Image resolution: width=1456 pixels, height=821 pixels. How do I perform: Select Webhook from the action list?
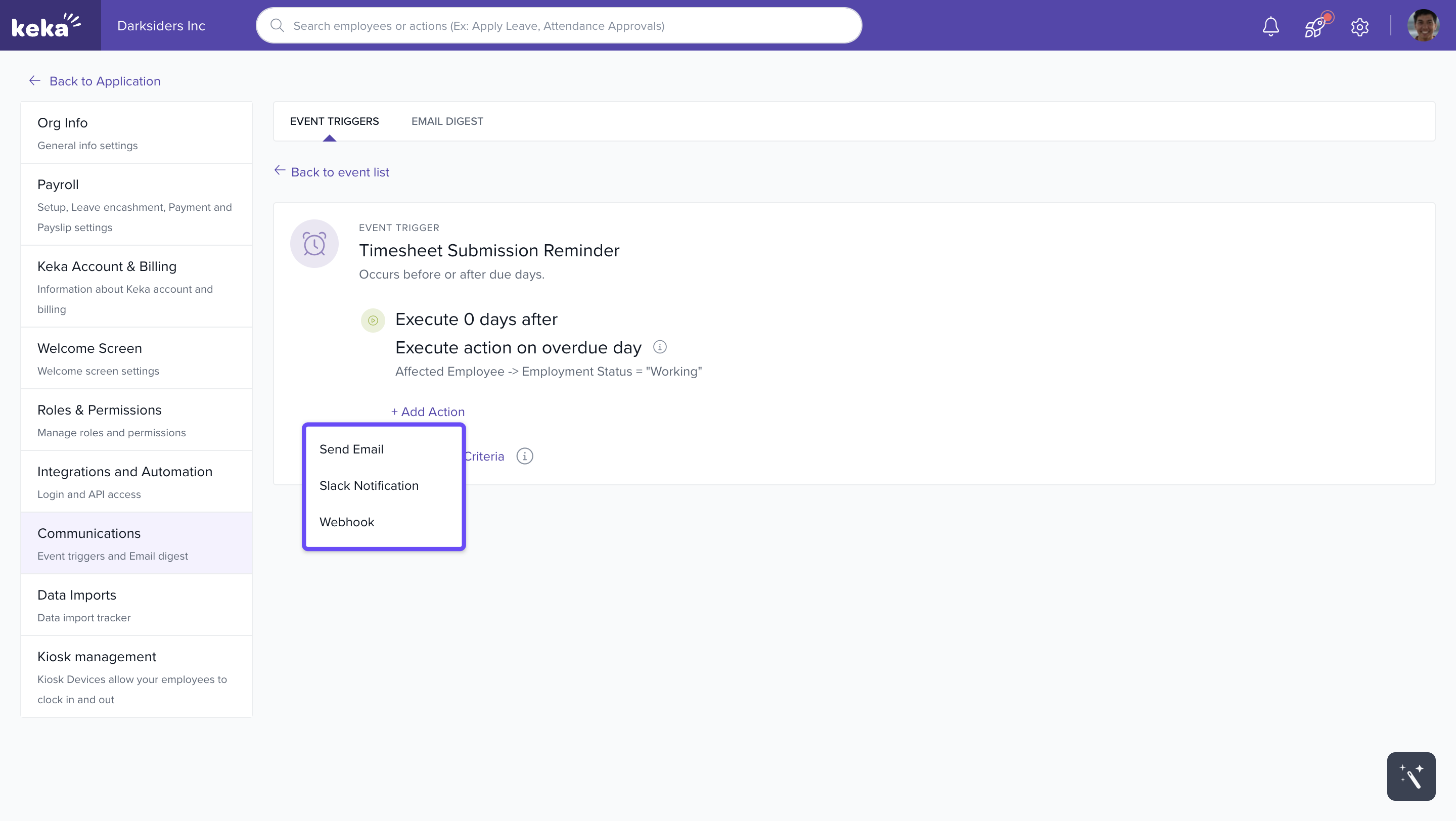coord(346,522)
